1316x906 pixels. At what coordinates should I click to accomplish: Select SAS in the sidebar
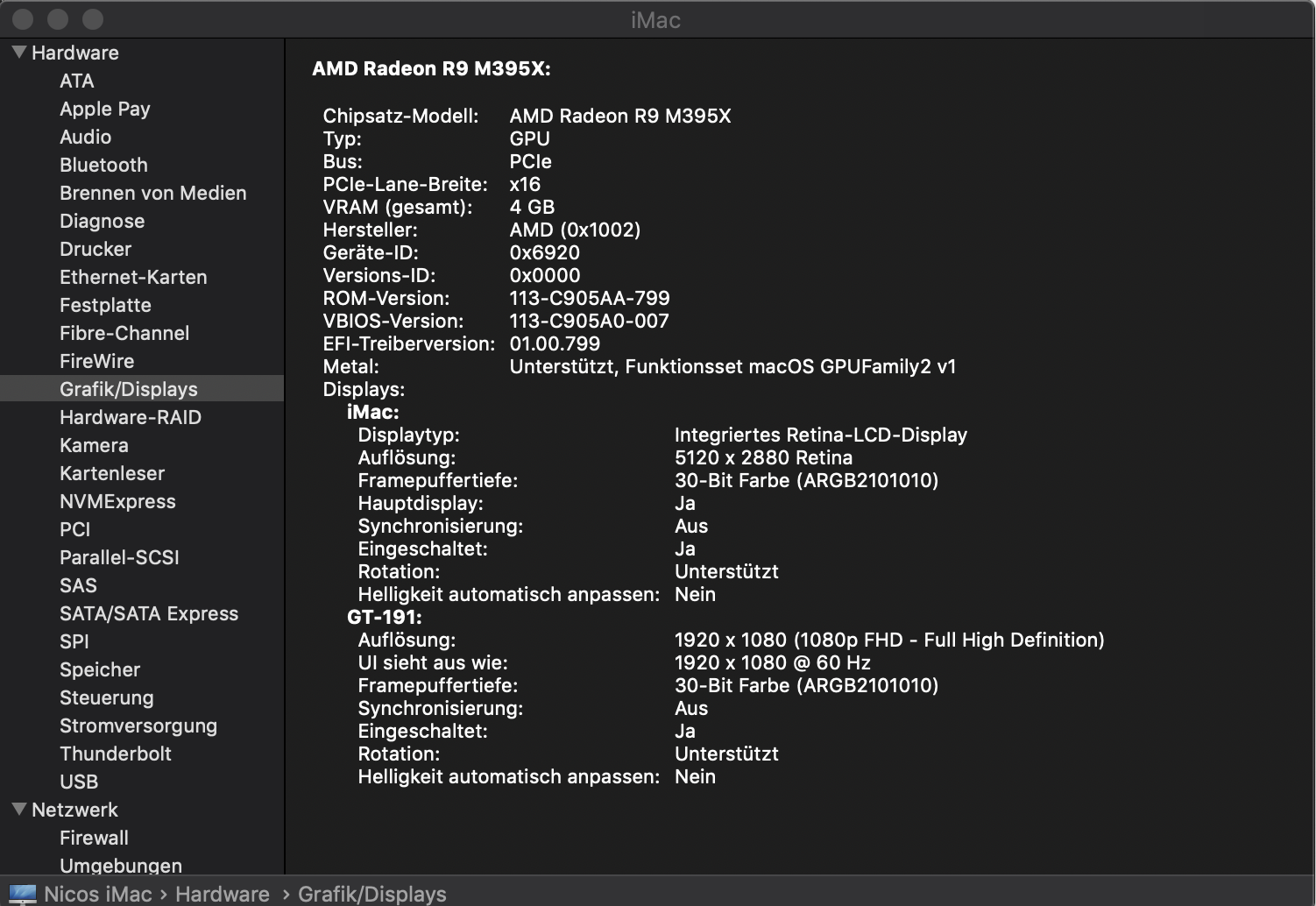tap(78, 585)
